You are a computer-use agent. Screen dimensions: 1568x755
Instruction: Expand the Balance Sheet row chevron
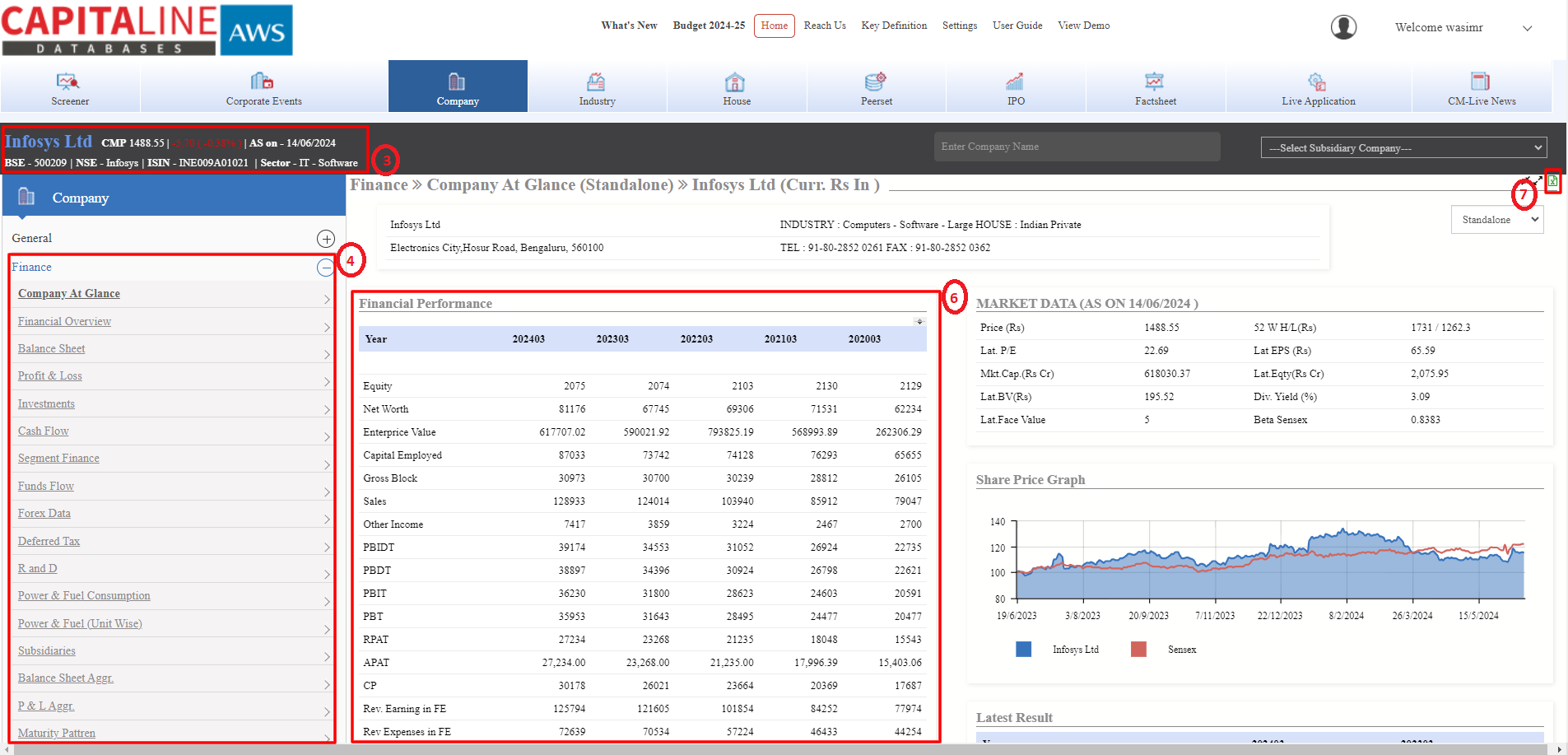(x=327, y=355)
